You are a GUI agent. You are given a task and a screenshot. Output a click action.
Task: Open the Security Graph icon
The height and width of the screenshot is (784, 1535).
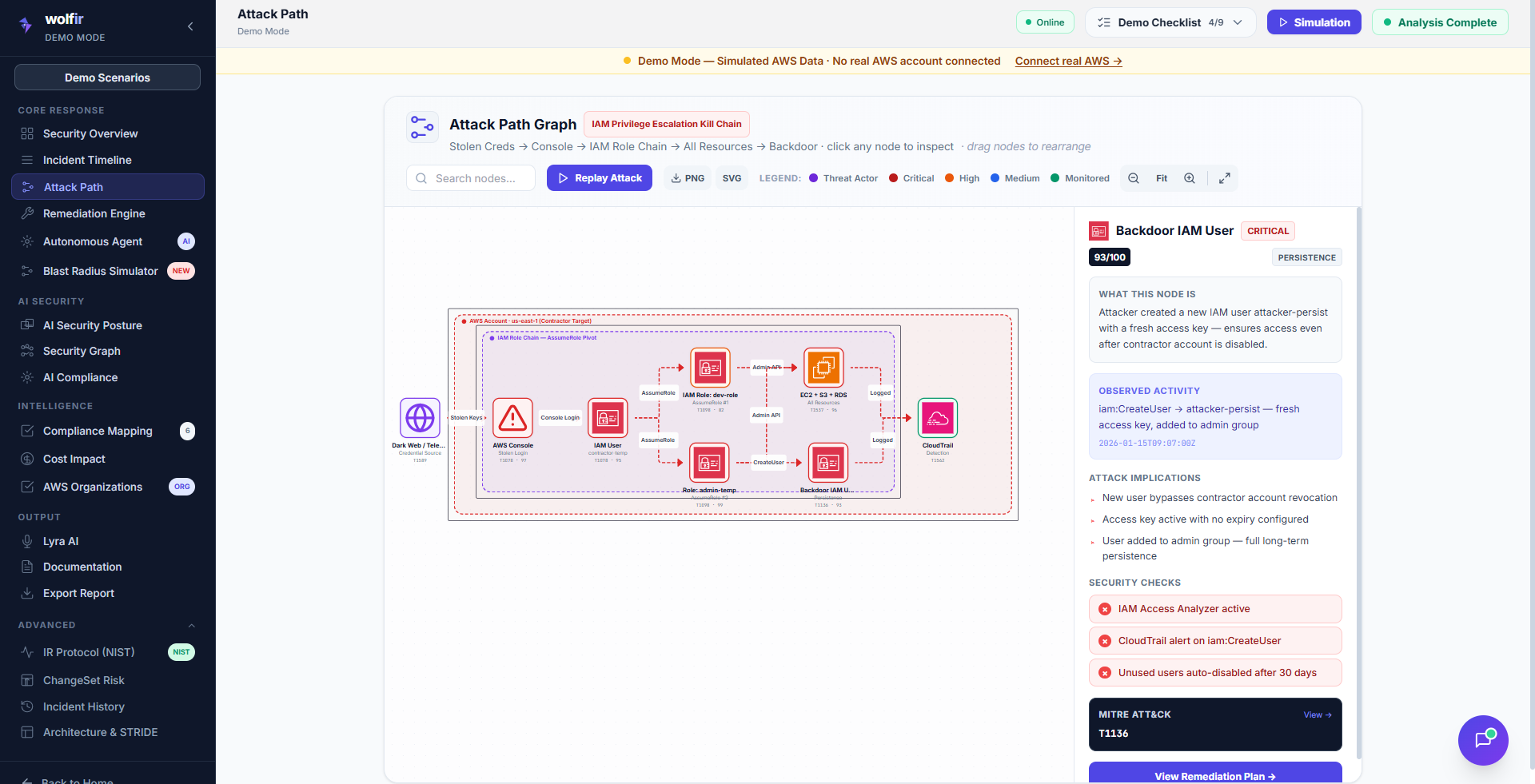(27, 351)
